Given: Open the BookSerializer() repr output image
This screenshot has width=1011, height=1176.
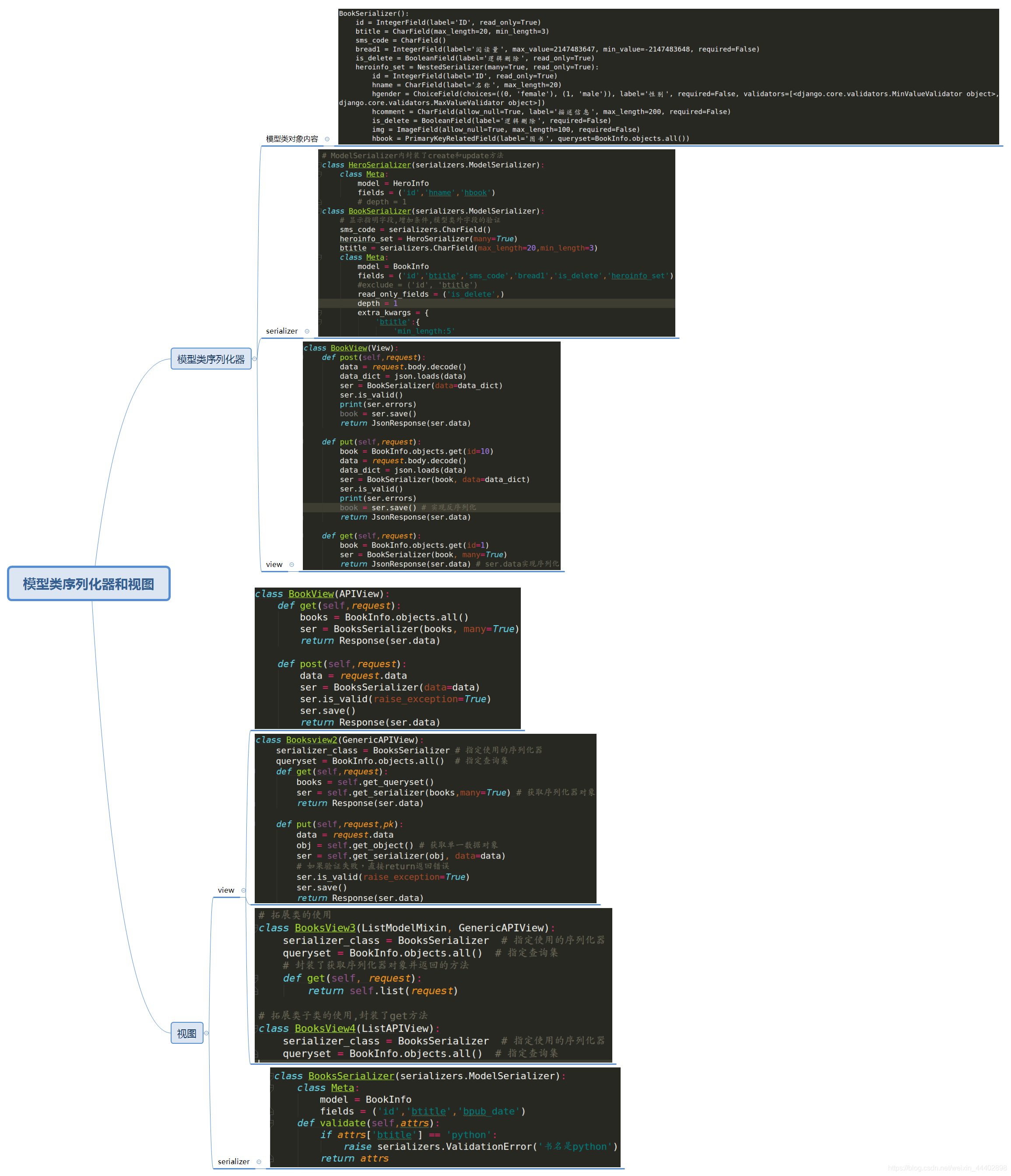Looking at the screenshot, I should (668, 77).
